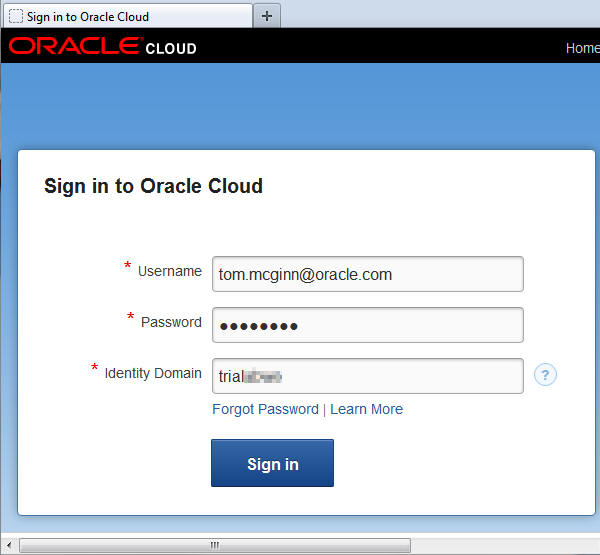The height and width of the screenshot is (555, 600).
Task: Focus the Username input field
Action: point(368,274)
